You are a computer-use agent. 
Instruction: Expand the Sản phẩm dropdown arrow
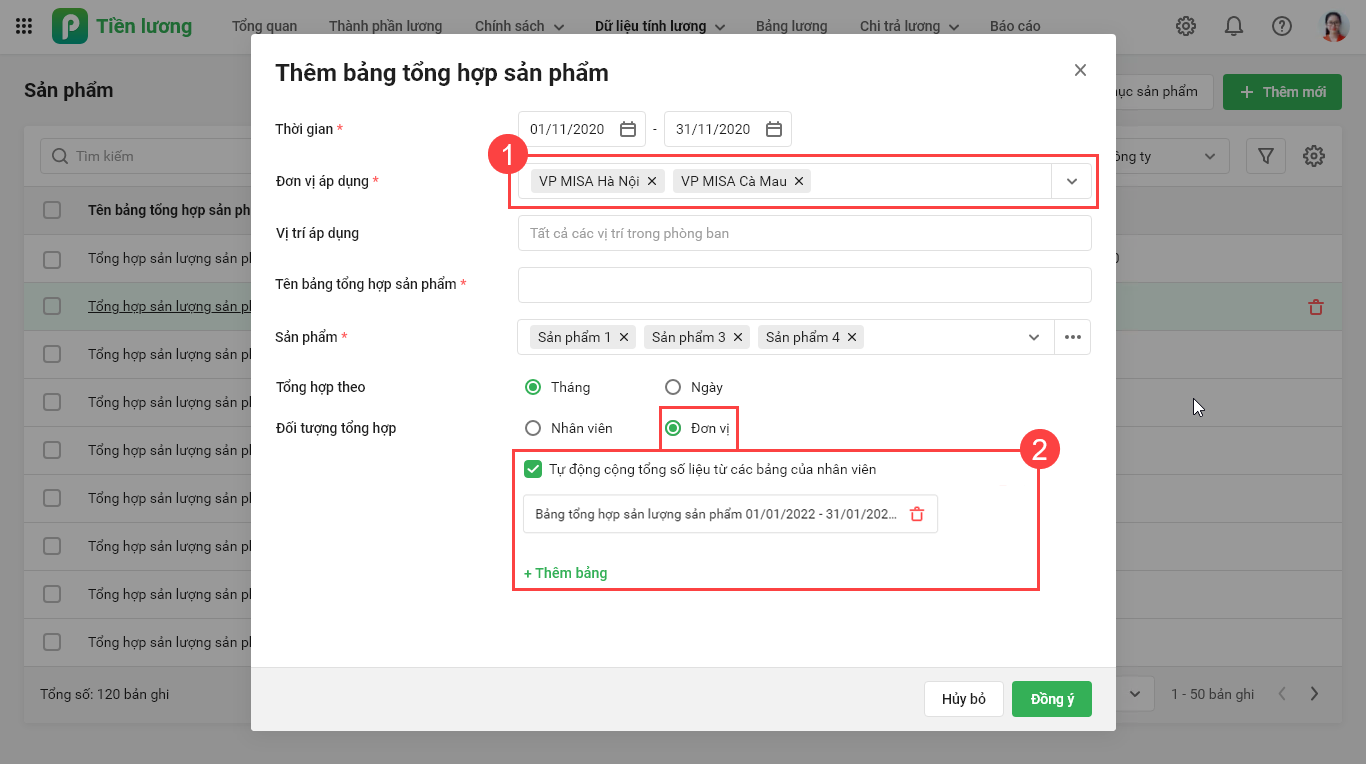click(x=1034, y=337)
